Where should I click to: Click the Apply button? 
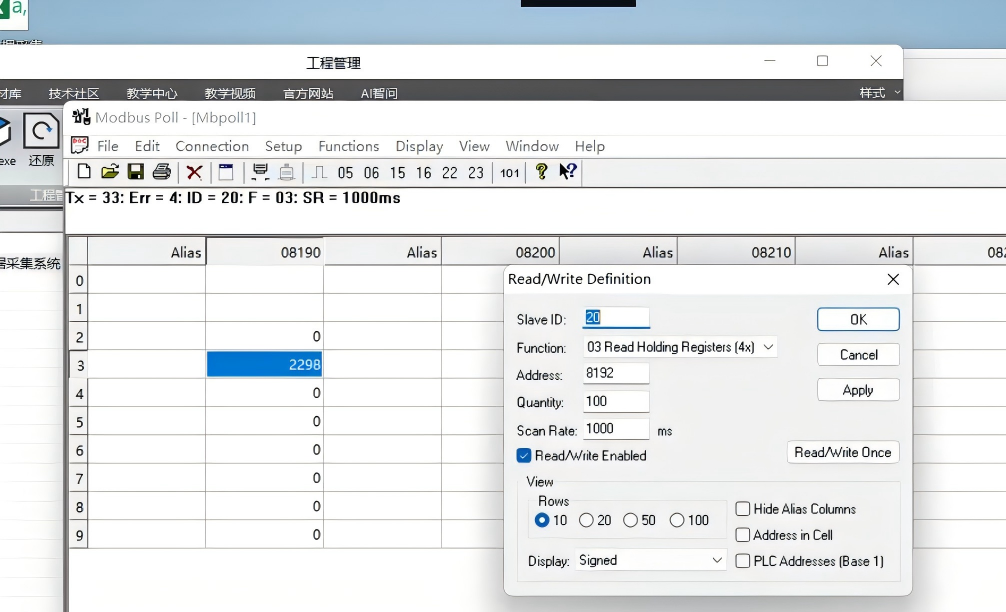tap(857, 390)
